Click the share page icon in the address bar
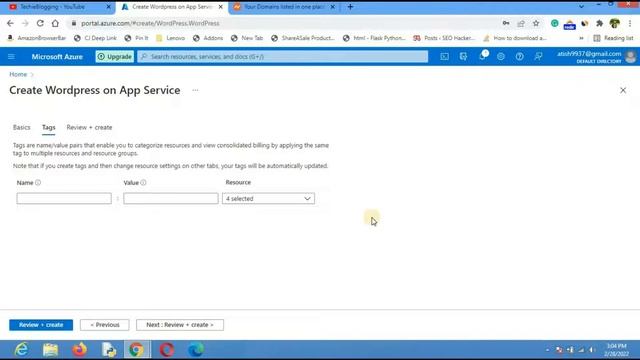This screenshot has height=360, width=640. (521, 23)
